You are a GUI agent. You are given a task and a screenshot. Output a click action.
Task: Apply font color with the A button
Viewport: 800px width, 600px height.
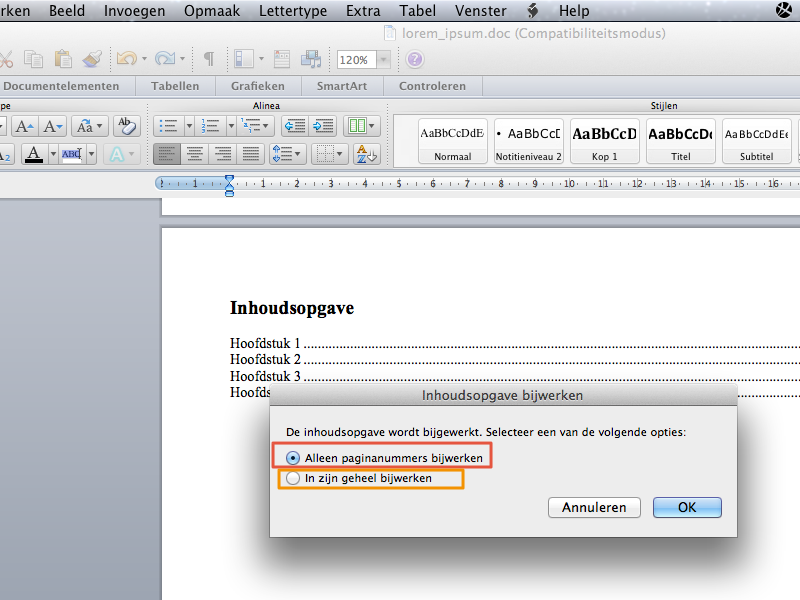point(34,154)
